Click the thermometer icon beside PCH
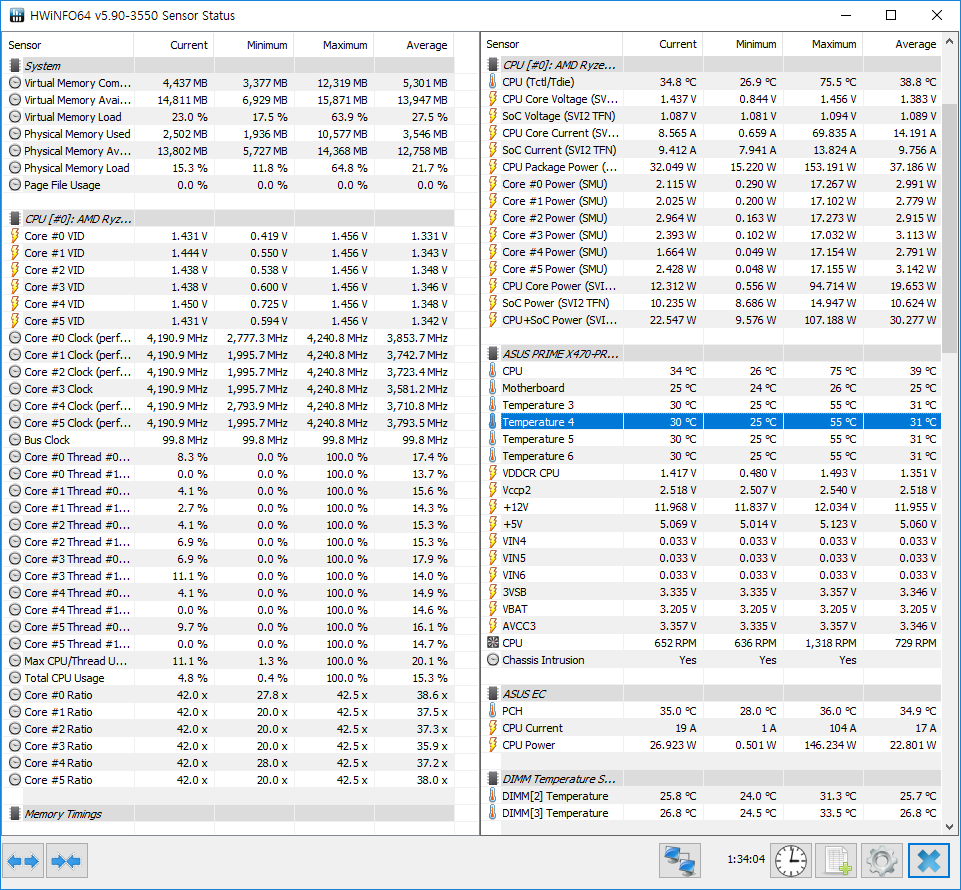The image size is (961, 890). (493, 710)
